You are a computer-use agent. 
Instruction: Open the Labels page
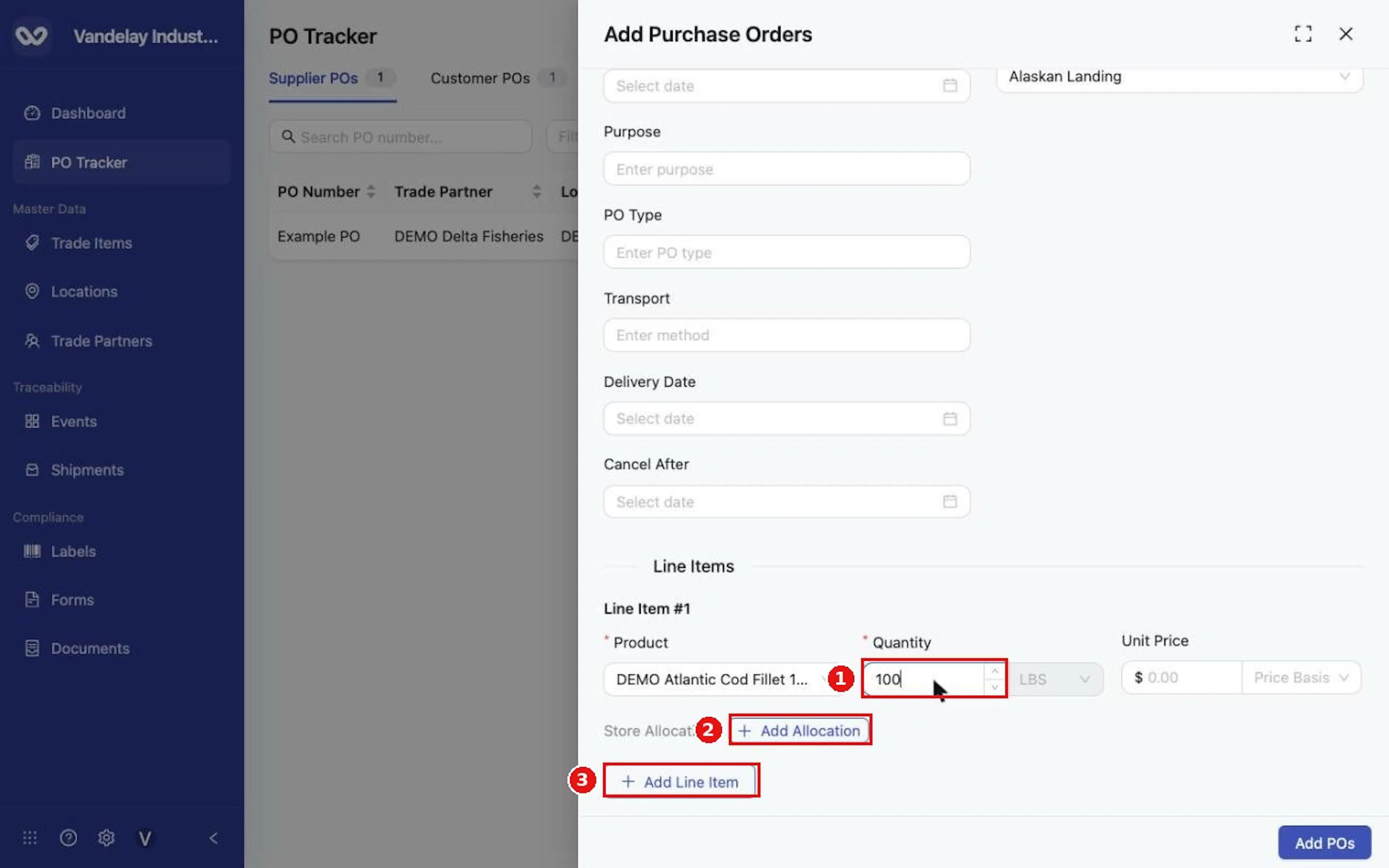(x=121, y=552)
